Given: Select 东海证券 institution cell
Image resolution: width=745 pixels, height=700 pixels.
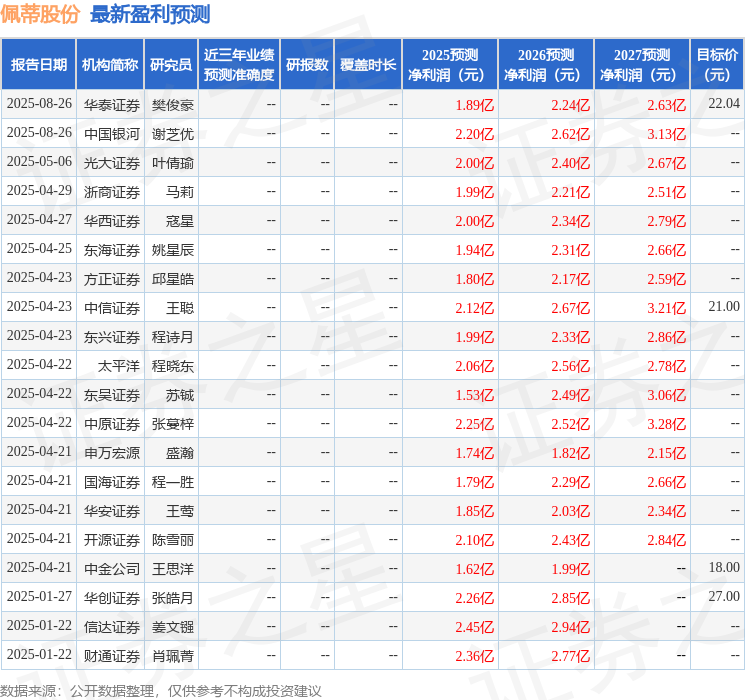Looking at the screenshot, I should pos(112,250).
